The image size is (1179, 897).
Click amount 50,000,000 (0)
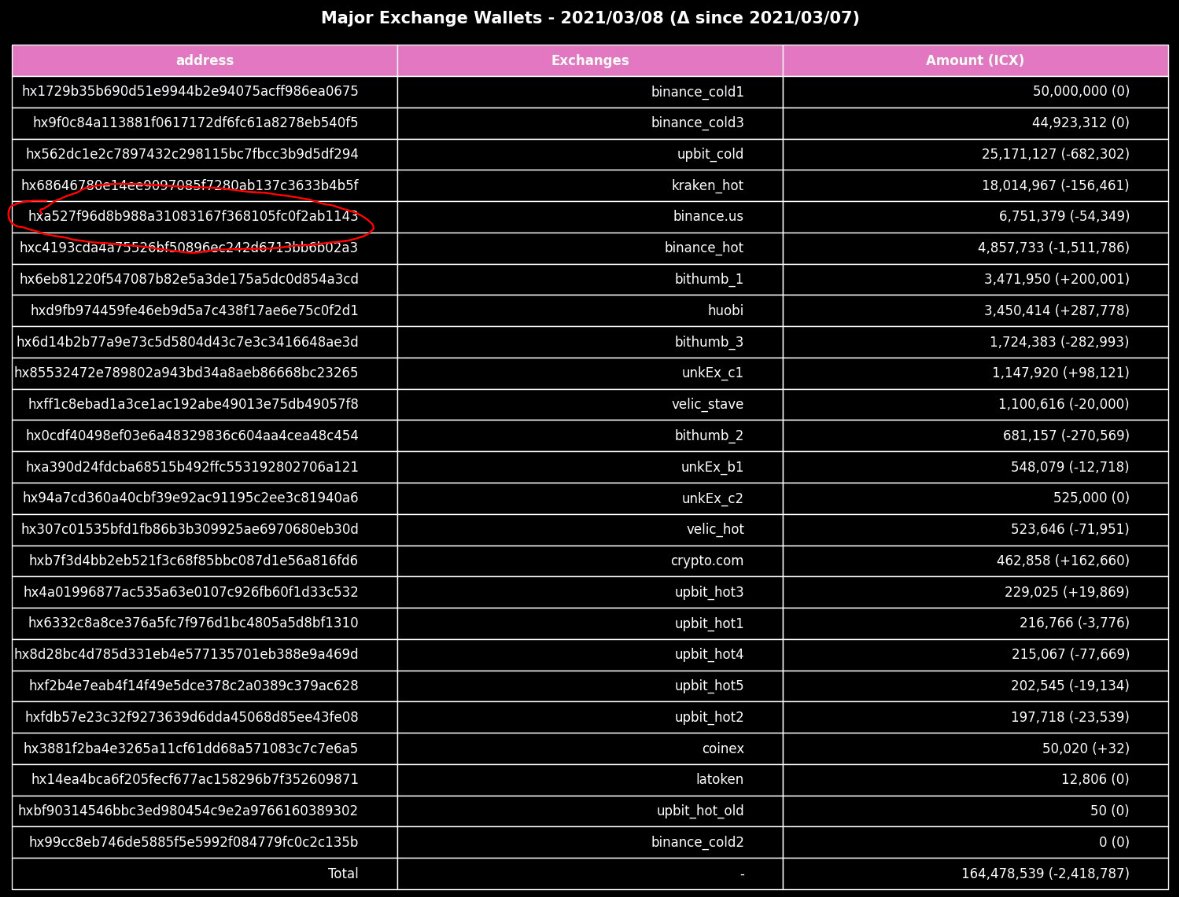pos(1080,91)
